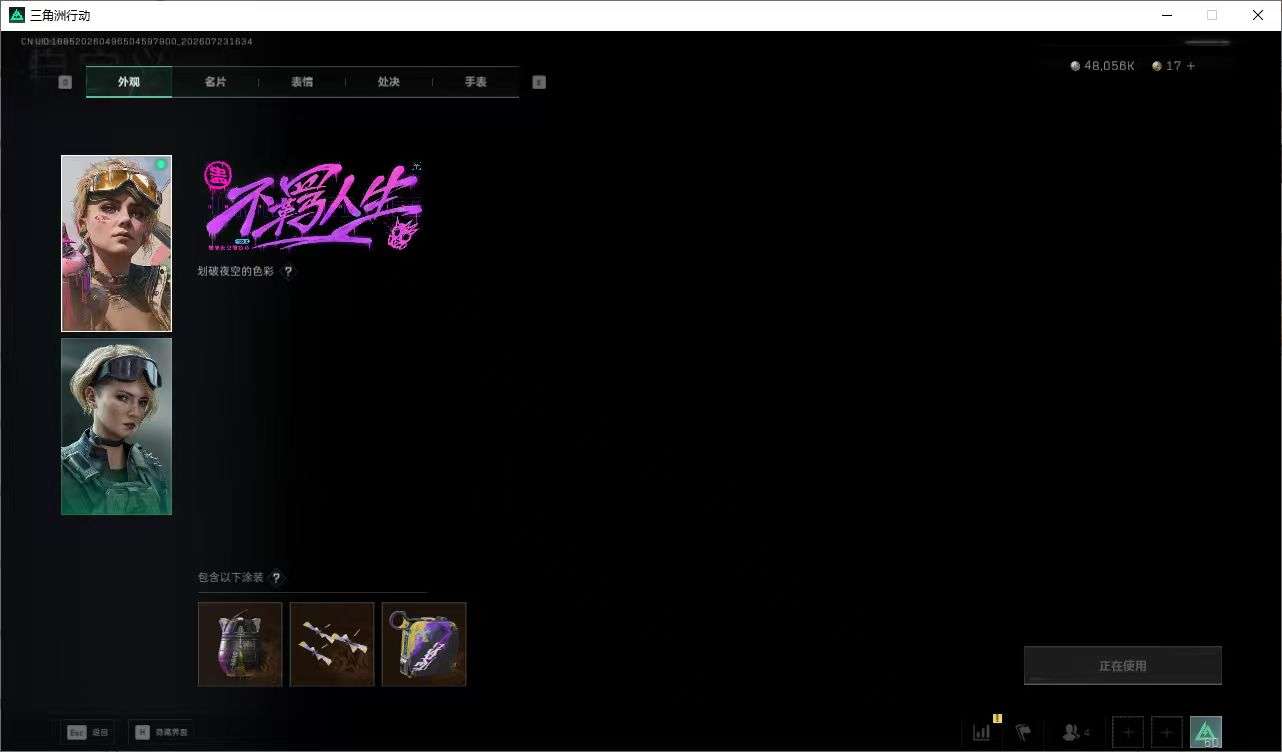Select the lightning darts paint item
Screen dimensions: 1282x752
tap(332, 644)
